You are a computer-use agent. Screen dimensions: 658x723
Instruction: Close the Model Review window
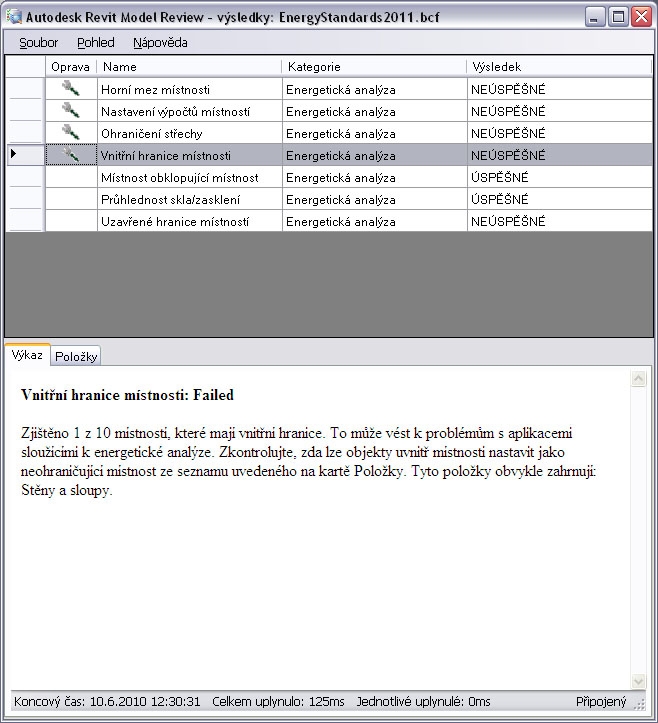click(x=641, y=17)
